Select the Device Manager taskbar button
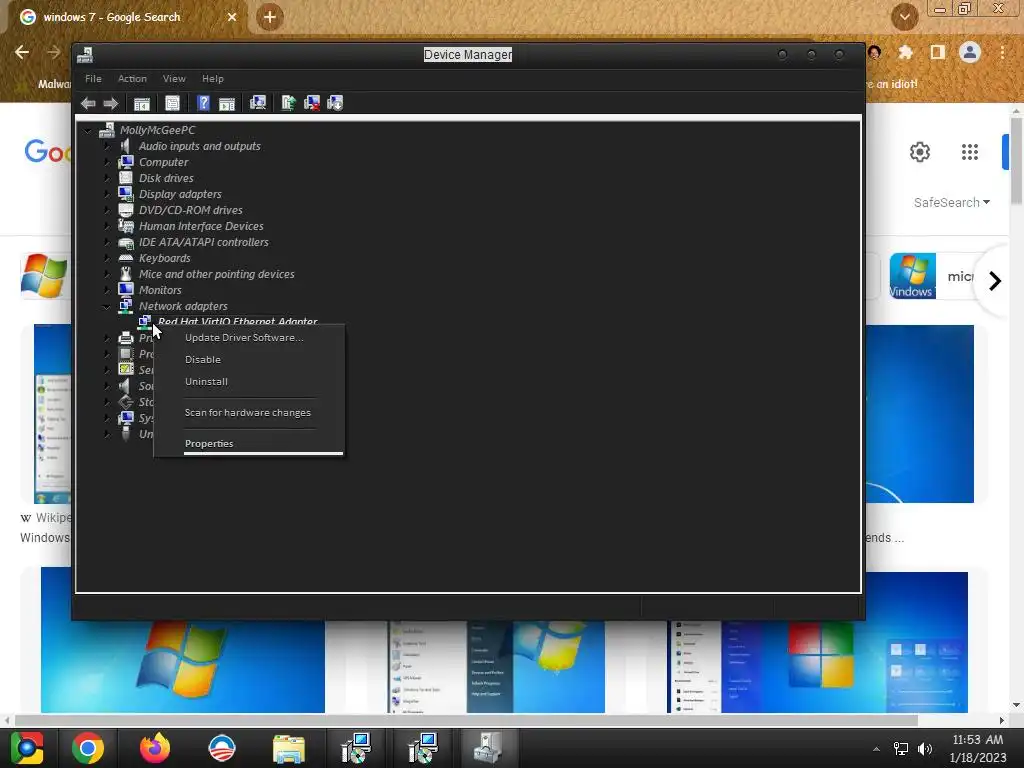Screen dimensions: 1024x768 coord(488,748)
